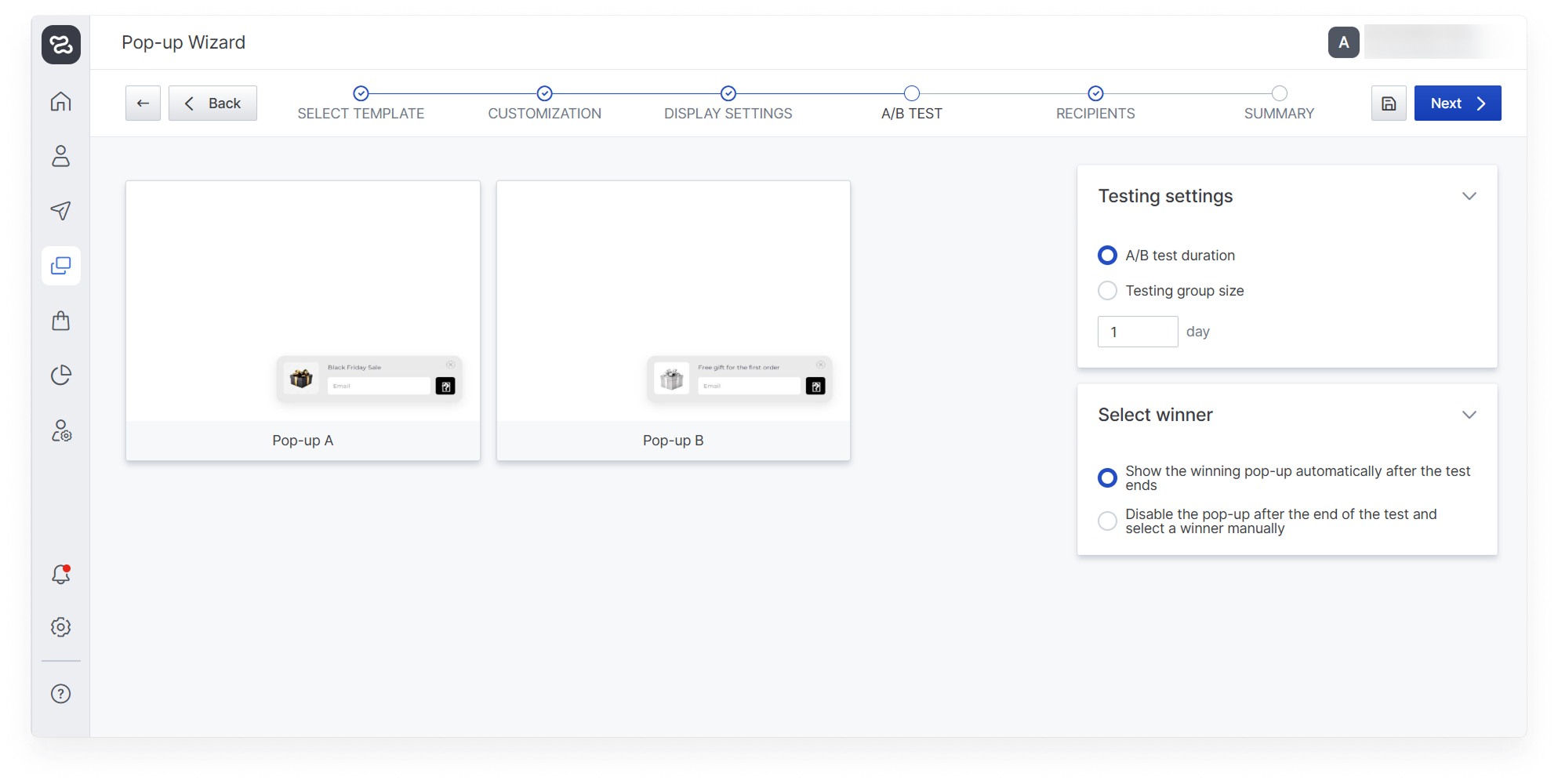
Task: Collapse the Select winner panel
Action: 1469,415
